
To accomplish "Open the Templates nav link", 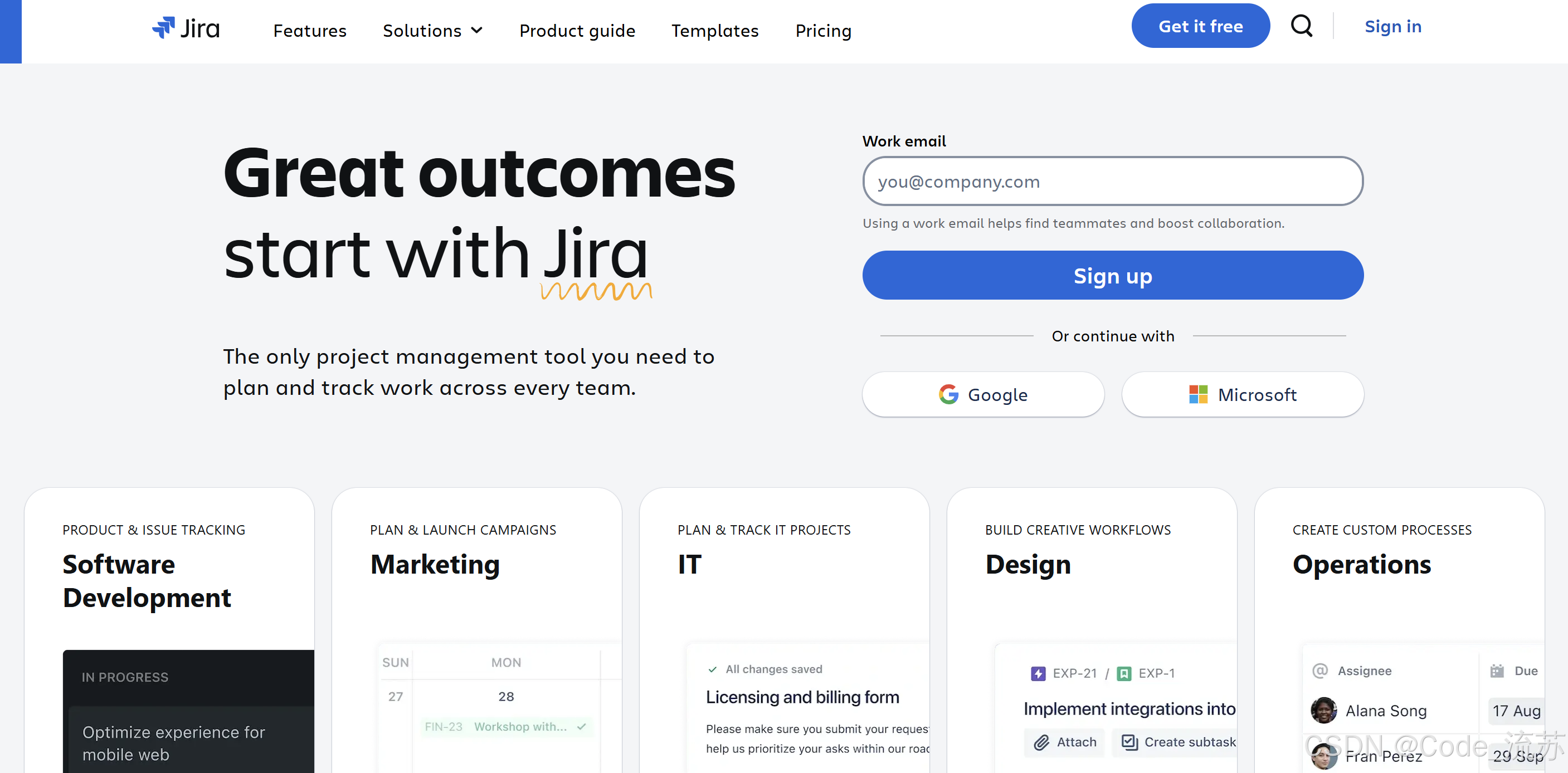I will point(714,31).
